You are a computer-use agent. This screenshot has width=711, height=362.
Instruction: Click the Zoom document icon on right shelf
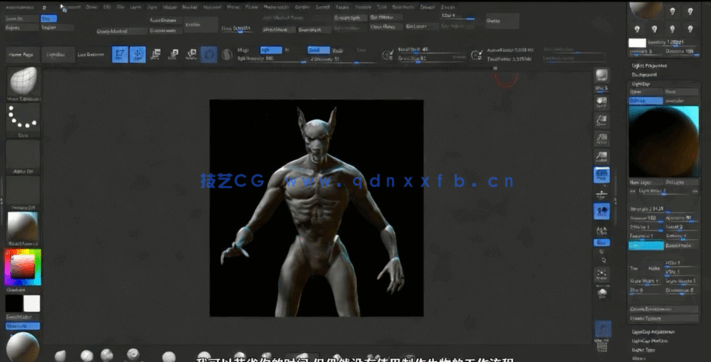602,121
